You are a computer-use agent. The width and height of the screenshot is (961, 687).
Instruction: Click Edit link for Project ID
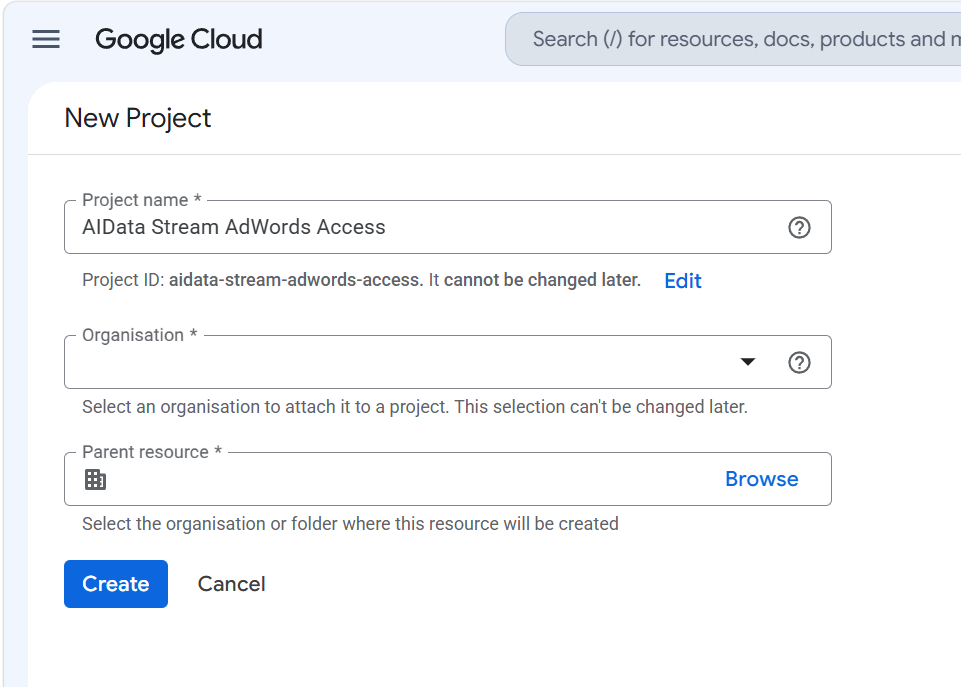click(x=683, y=281)
